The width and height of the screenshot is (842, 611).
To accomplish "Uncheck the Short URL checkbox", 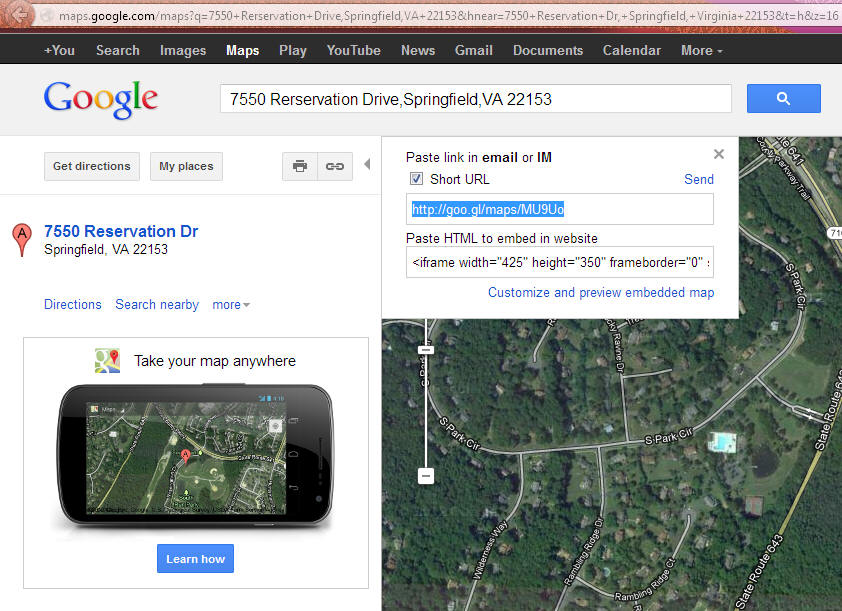I will (416, 179).
